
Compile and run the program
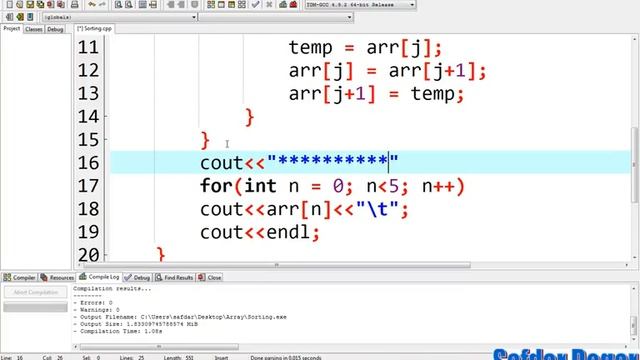[x=231, y=4]
